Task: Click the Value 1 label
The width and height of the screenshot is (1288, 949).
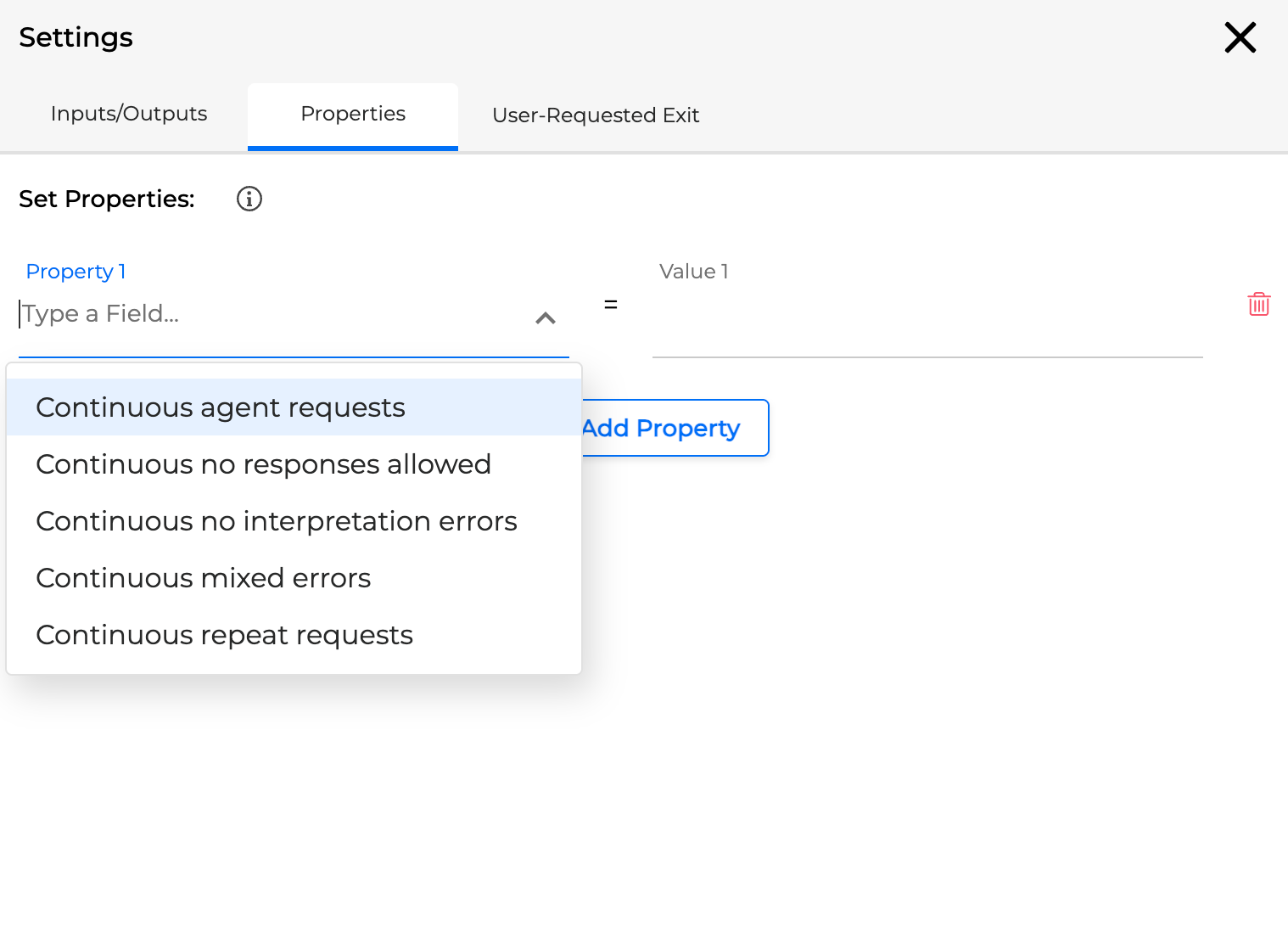Action: click(693, 271)
